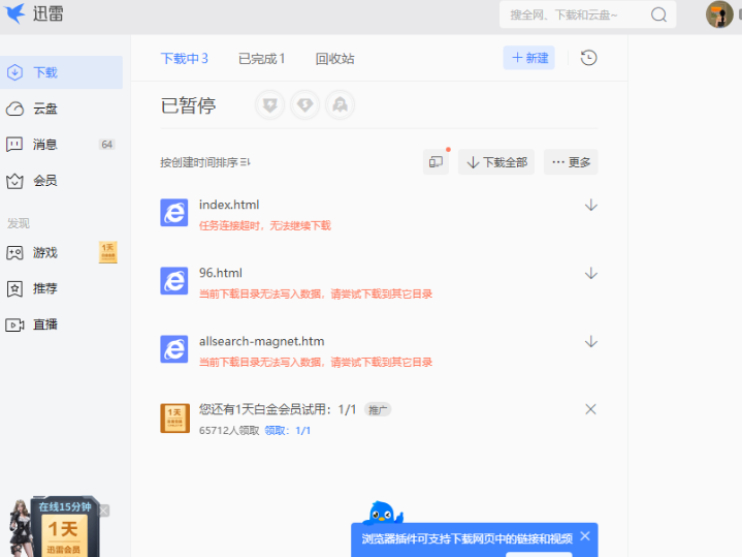Resume 96.html download arrow
This screenshot has height=557, width=742.
[591, 274]
